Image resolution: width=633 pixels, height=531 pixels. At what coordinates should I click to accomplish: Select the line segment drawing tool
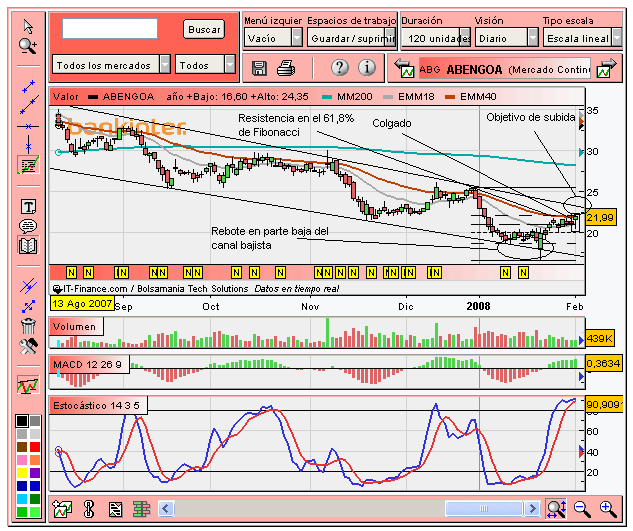point(28,86)
